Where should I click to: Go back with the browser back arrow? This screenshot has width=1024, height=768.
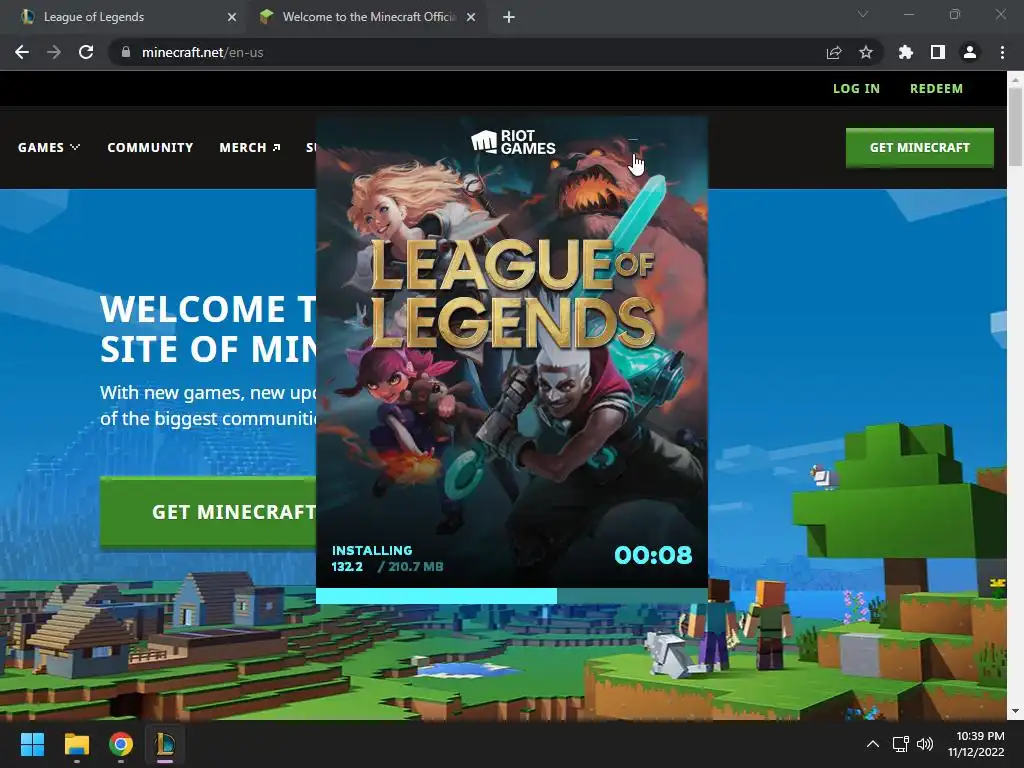(22, 52)
